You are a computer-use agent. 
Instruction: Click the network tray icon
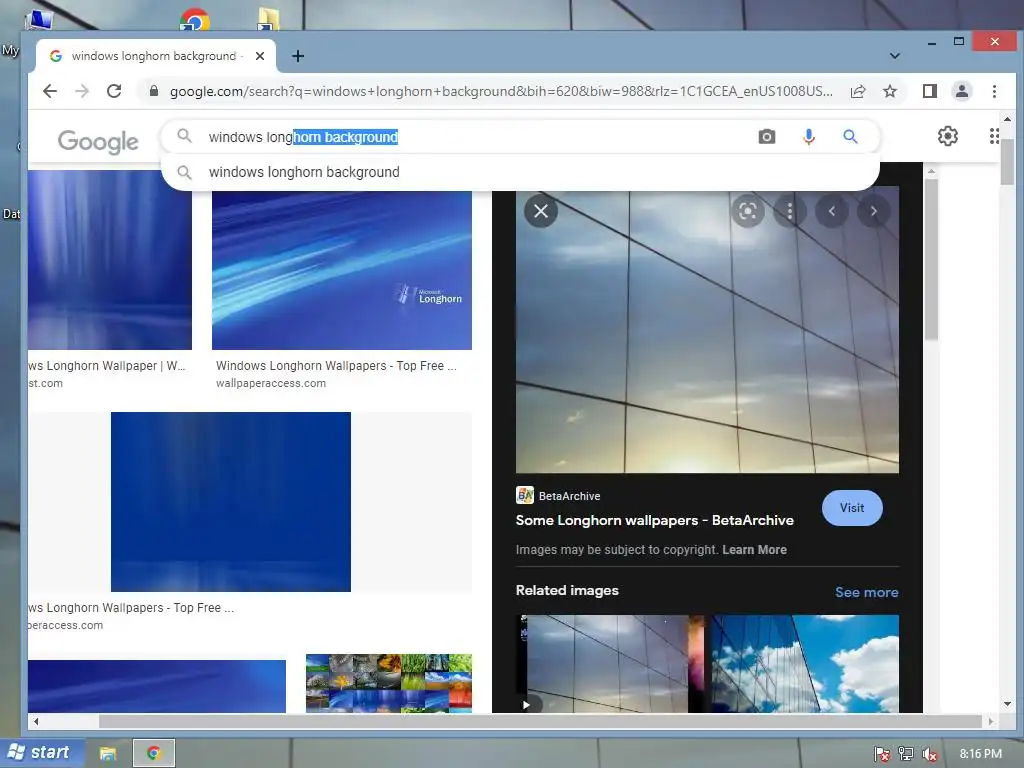coord(906,754)
